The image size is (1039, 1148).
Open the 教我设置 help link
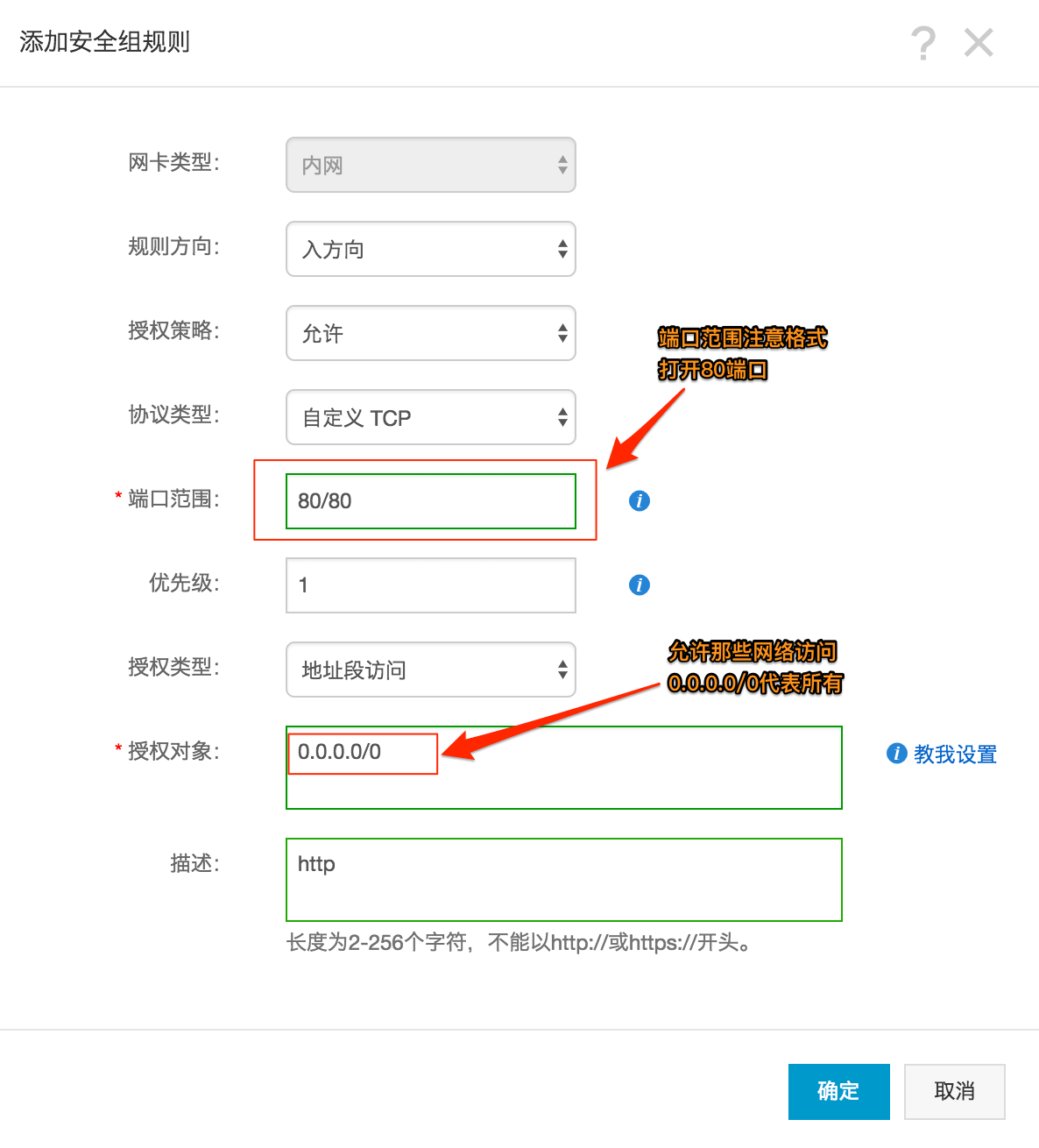pyautogui.click(x=955, y=754)
